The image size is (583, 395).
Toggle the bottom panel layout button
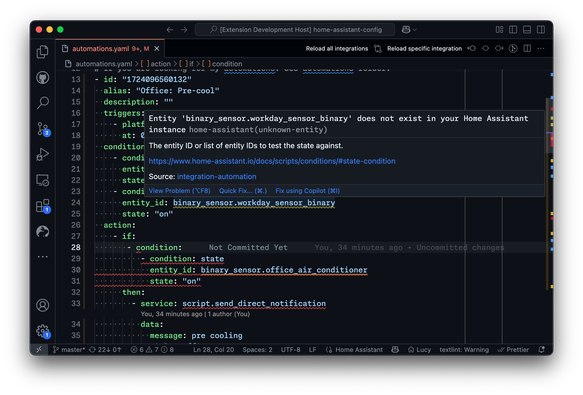(x=527, y=29)
